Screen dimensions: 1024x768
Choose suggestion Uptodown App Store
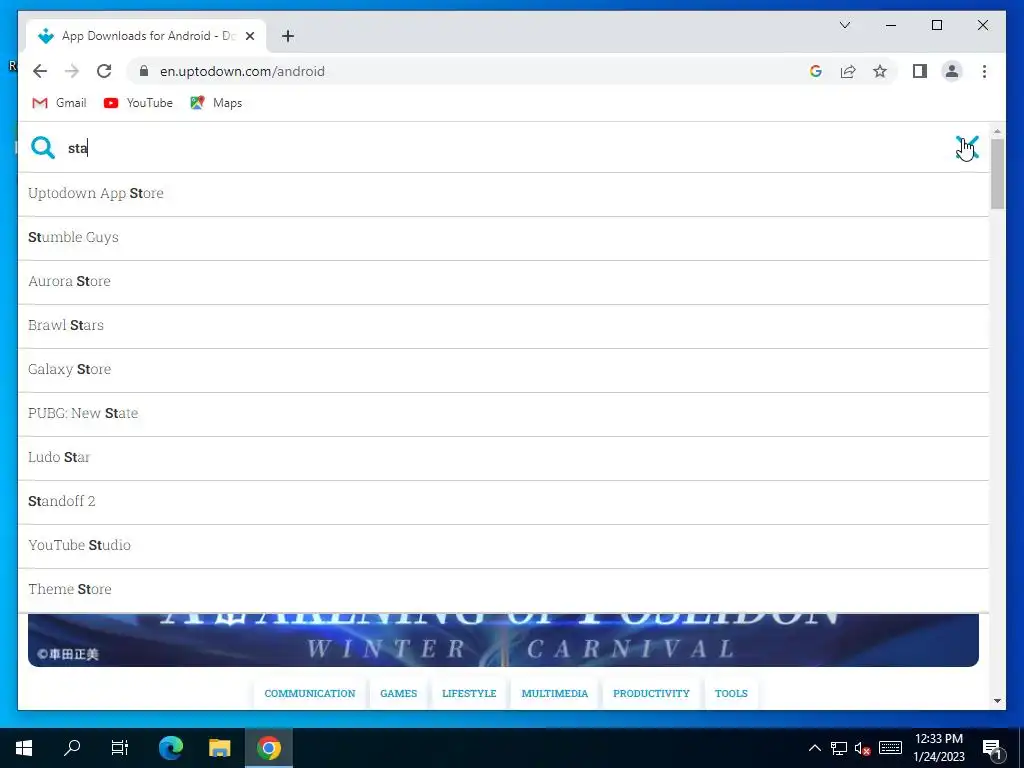pos(503,193)
